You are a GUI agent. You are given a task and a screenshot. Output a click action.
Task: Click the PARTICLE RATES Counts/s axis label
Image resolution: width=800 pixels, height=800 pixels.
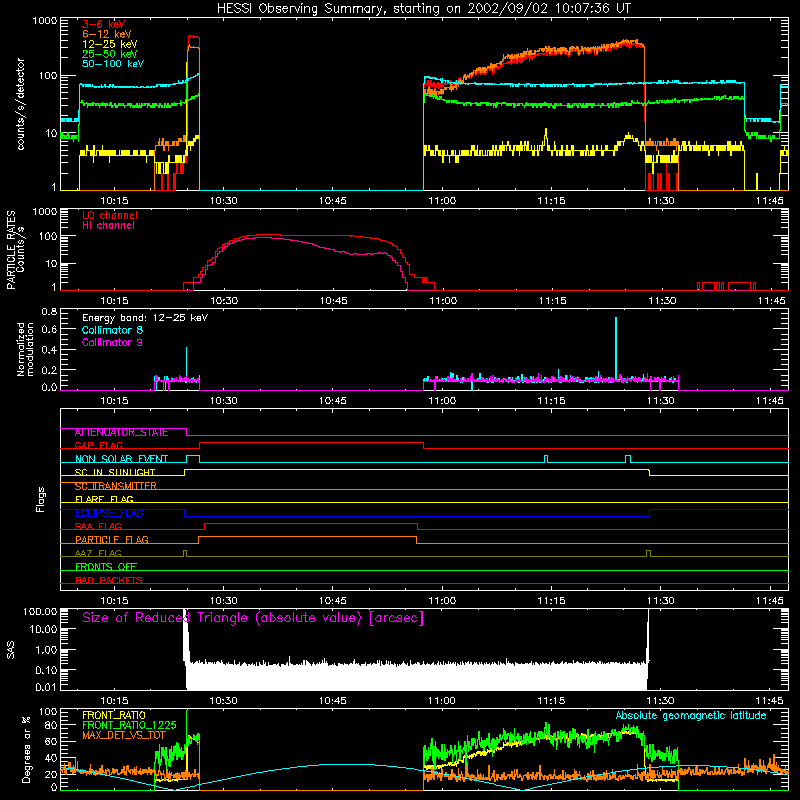click(16, 250)
